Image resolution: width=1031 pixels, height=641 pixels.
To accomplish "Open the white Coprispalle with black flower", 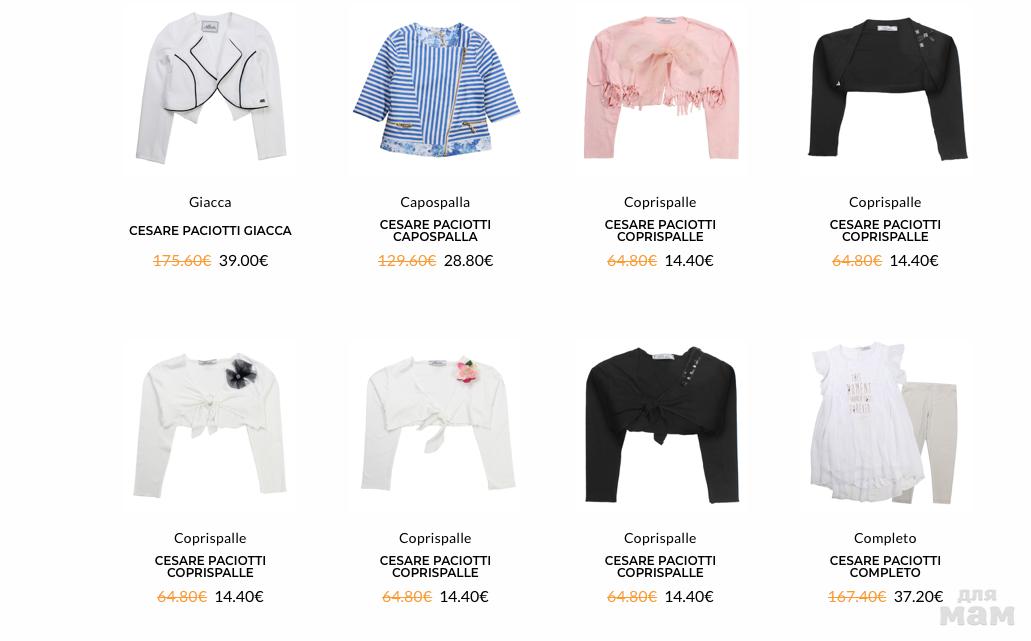I will (x=210, y=425).
